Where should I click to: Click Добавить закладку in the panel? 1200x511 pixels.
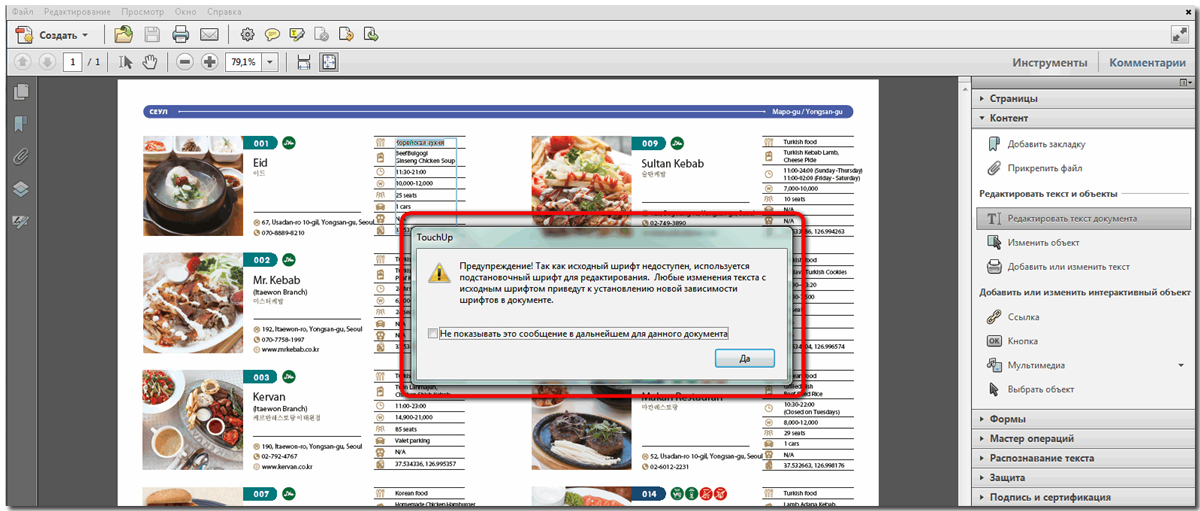pyautogui.click(x=1044, y=144)
